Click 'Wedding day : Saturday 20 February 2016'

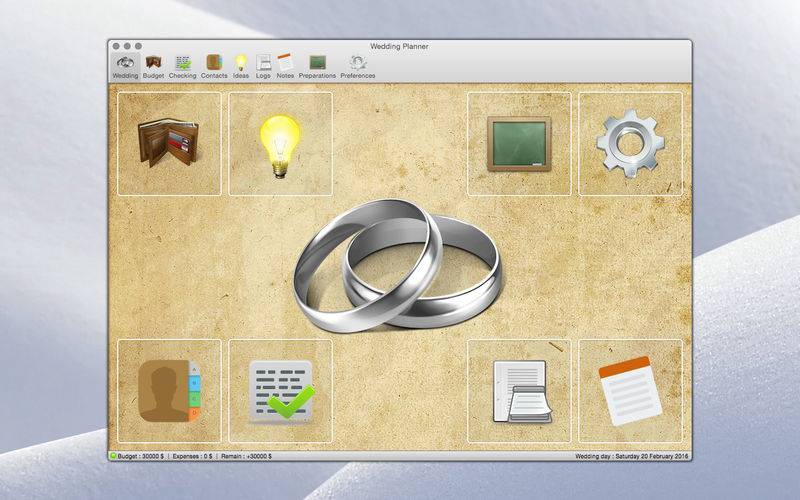click(x=632, y=456)
